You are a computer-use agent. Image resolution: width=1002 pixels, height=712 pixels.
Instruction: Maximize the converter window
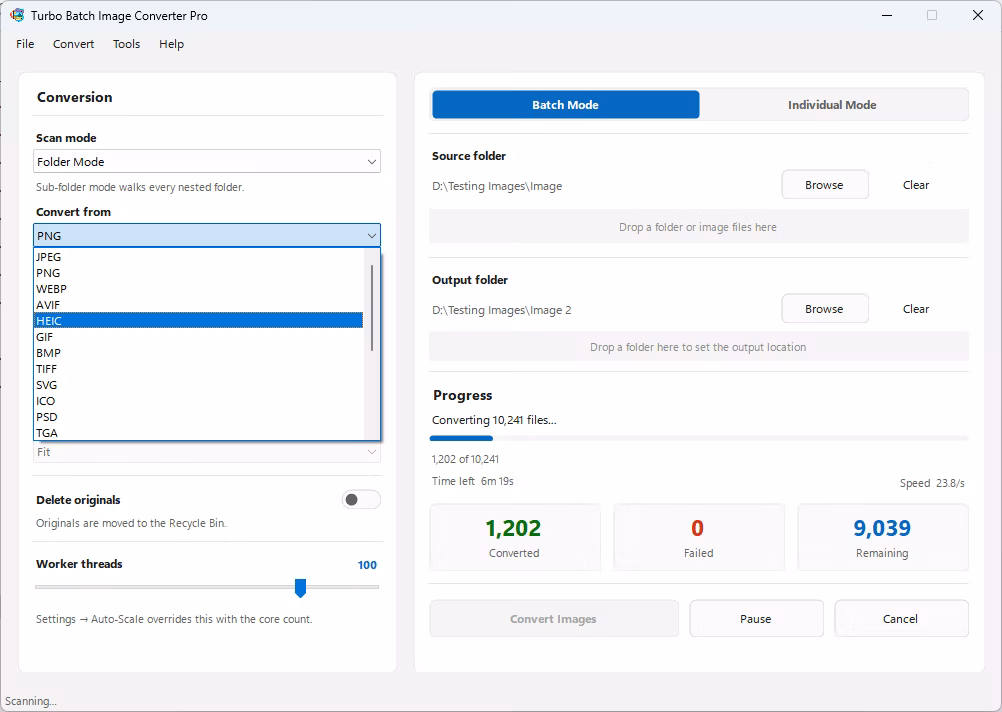coord(932,15)
